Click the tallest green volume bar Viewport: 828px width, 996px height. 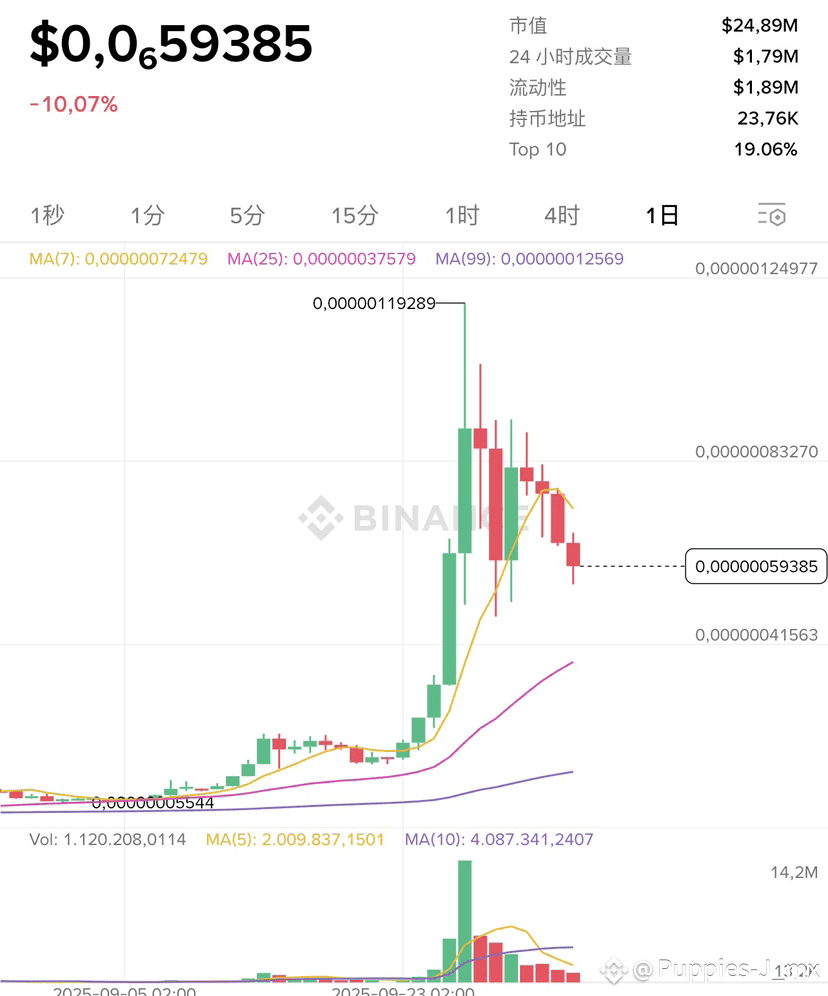pos(465,921)
